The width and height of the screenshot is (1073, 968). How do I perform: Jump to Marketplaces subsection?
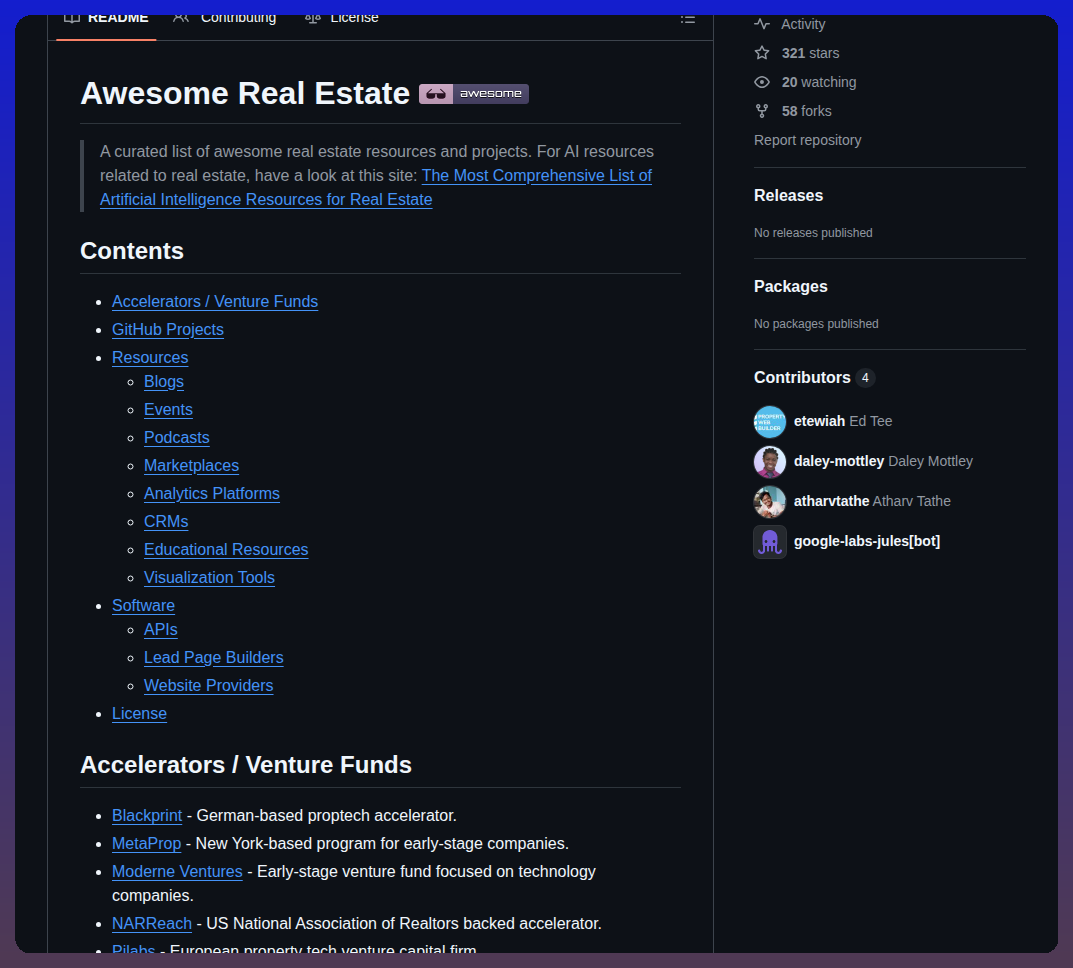[x=192, y=466]
